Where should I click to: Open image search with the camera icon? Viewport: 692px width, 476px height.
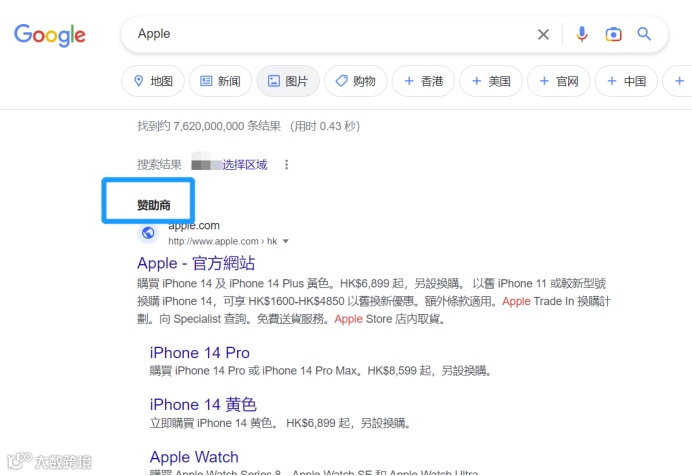(x=613, y=34)
